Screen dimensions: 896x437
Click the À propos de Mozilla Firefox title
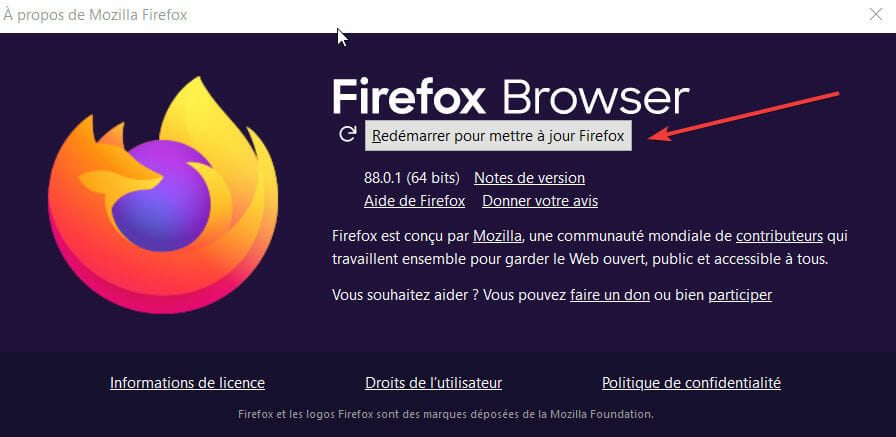click(x=95, y=15)
